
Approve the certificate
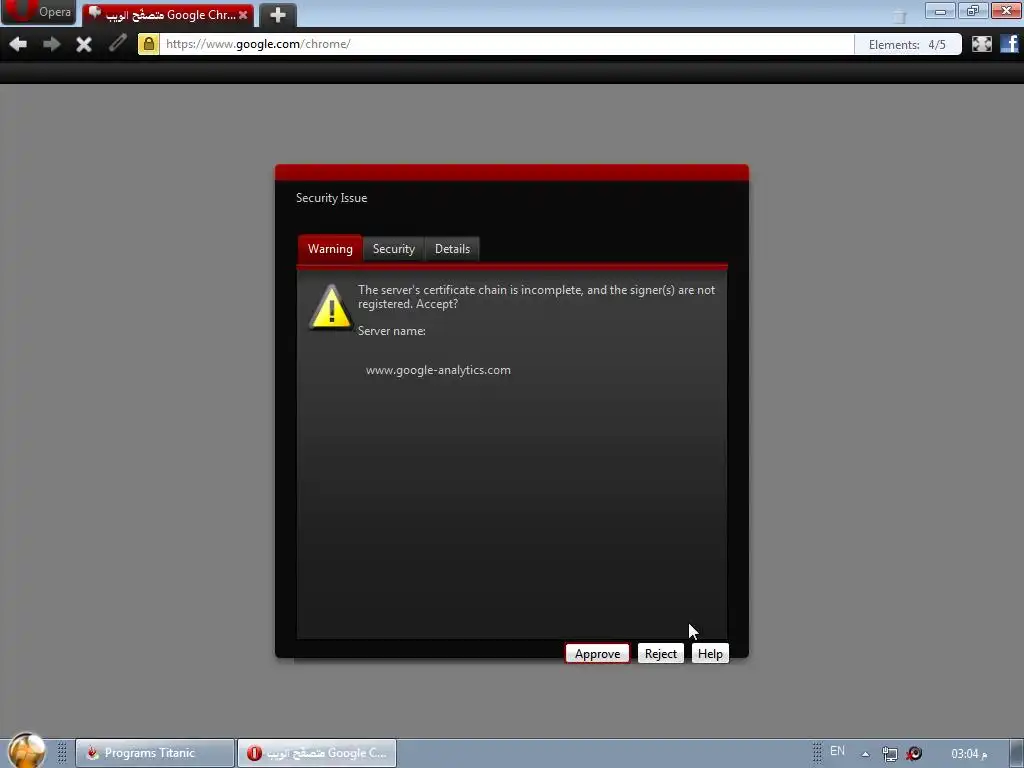598,654
